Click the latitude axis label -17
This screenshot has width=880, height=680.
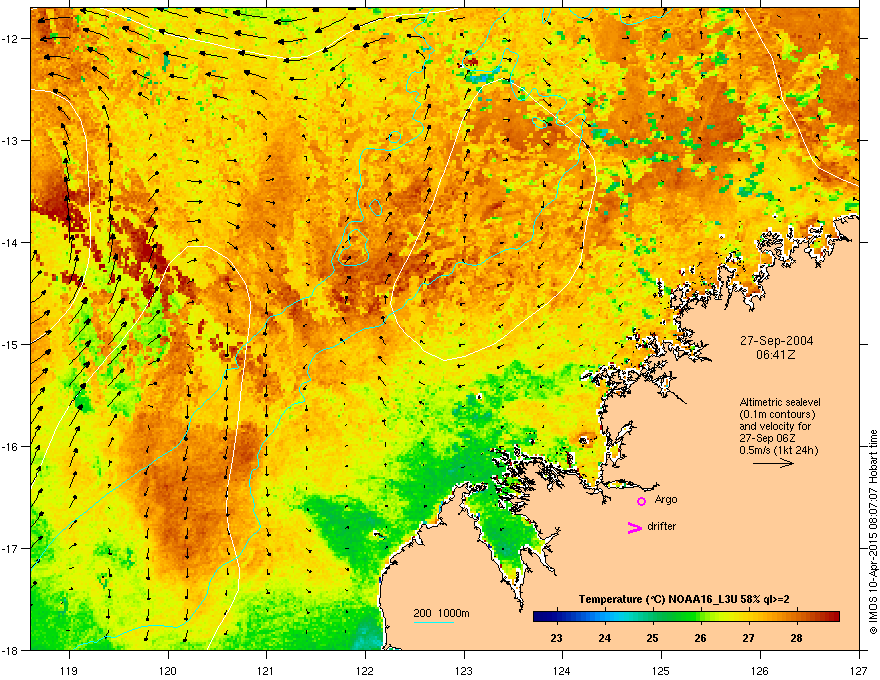(x=10, y=548)
